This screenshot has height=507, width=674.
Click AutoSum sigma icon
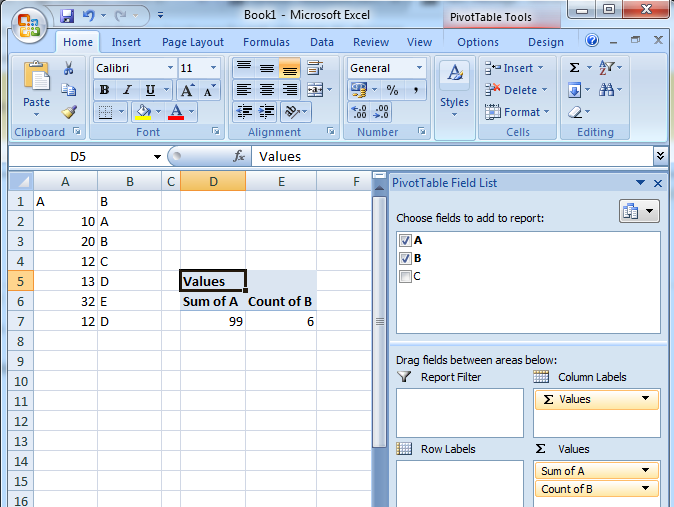574,68
